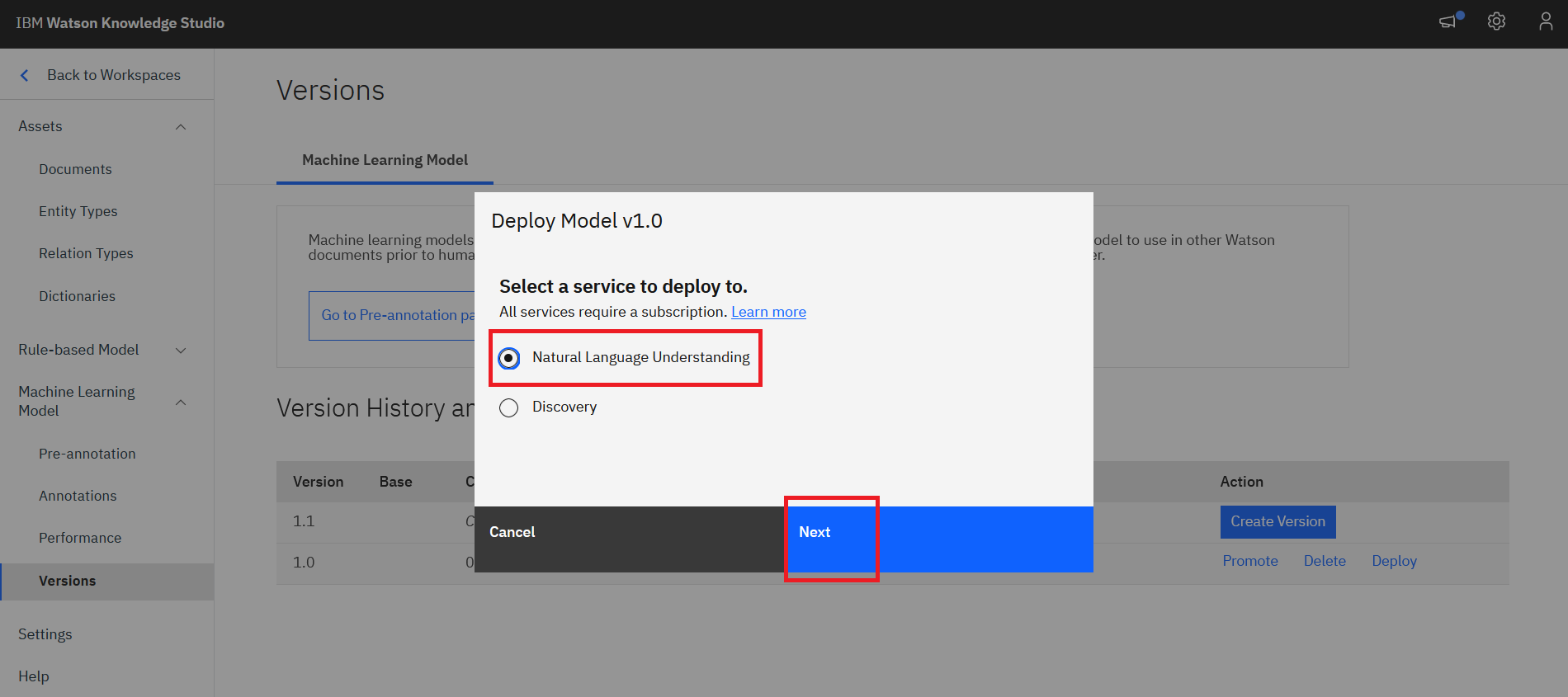The image size is (1568, 697).
Task: Click the Base column header
Action: [x=395, y=482]
